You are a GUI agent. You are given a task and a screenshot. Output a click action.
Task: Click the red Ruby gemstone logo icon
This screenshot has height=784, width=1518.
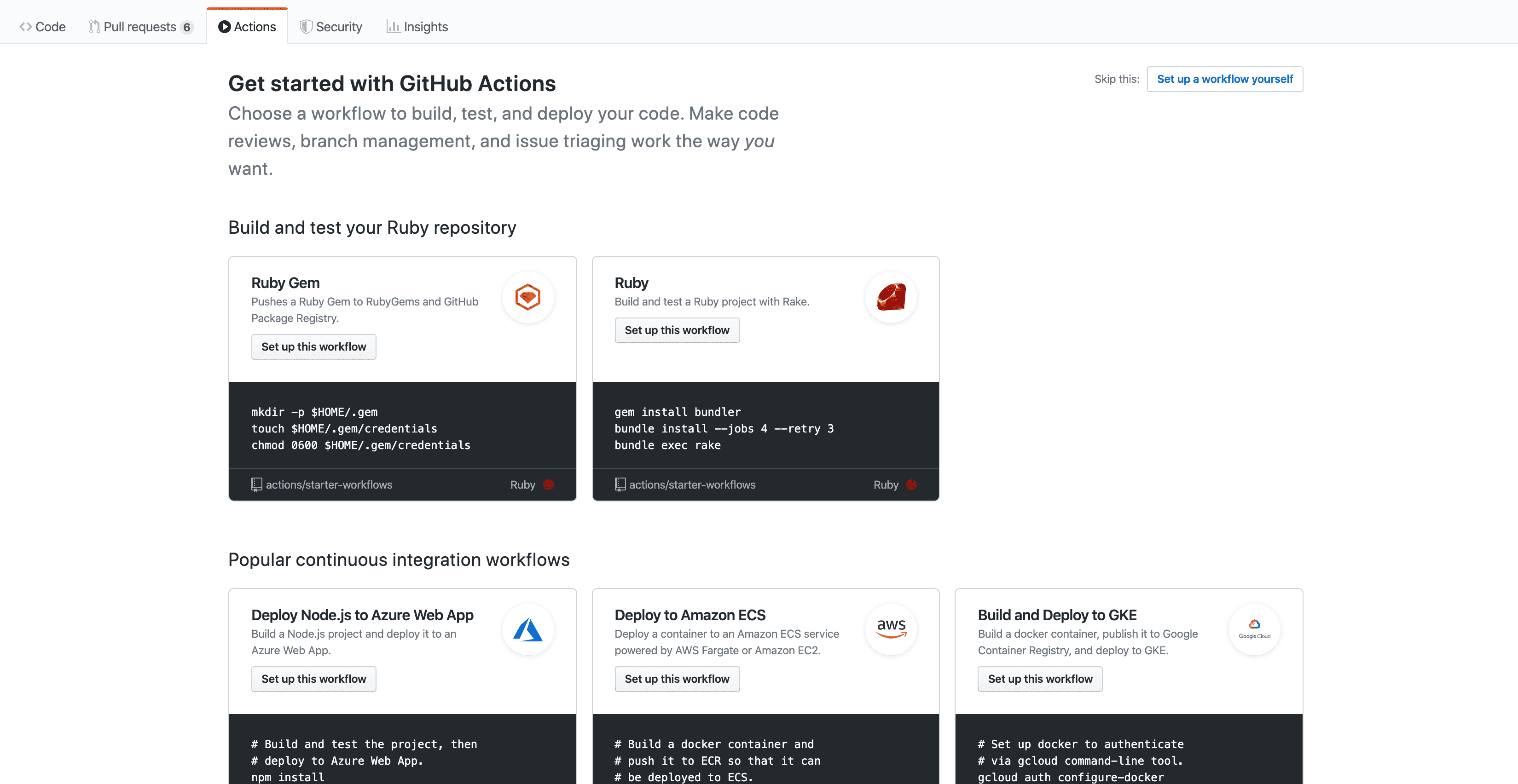(x=891, y=297)
